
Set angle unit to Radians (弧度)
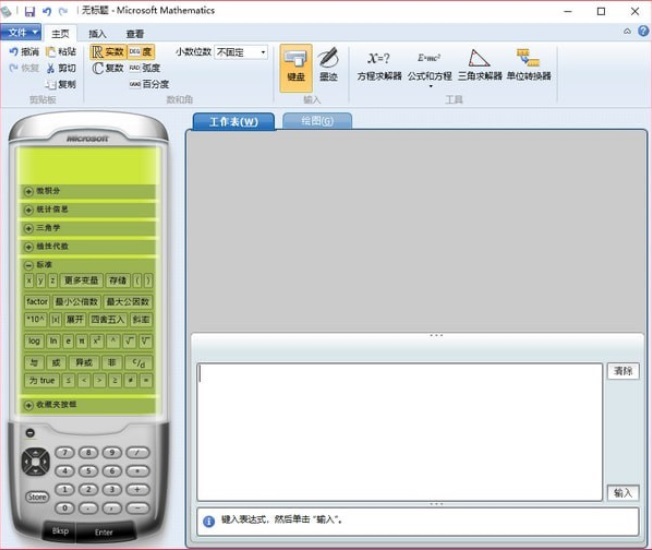tap(144, 68)
